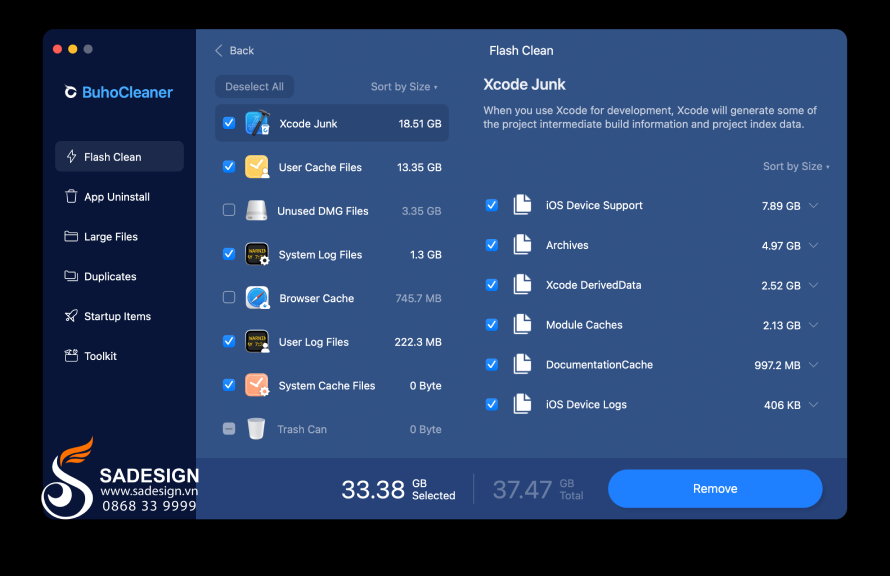Screen dimensions: 890x576
Task: Uncheck the User Log Files checkbox
Action: coord(229,342)
